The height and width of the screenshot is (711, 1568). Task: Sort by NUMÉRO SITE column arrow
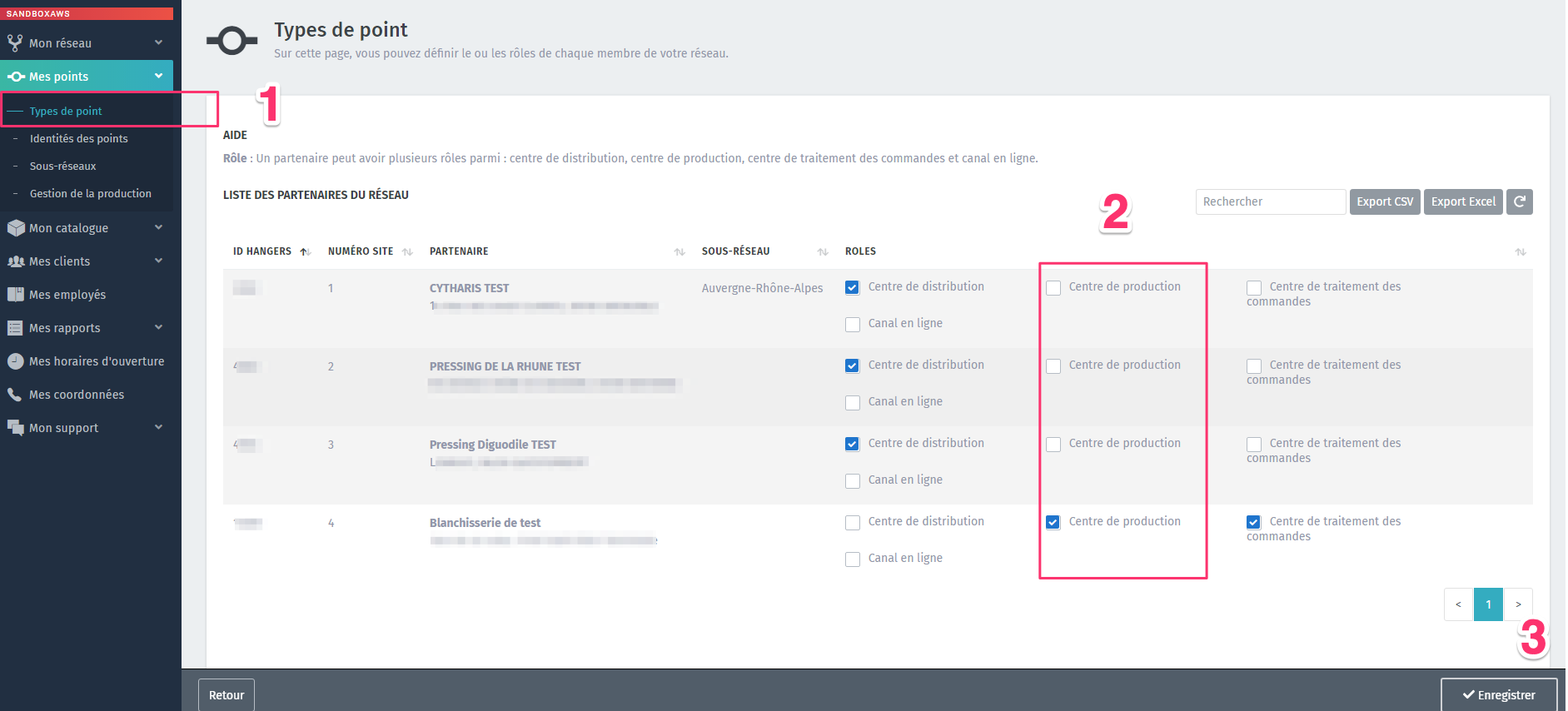coord(407,251)
